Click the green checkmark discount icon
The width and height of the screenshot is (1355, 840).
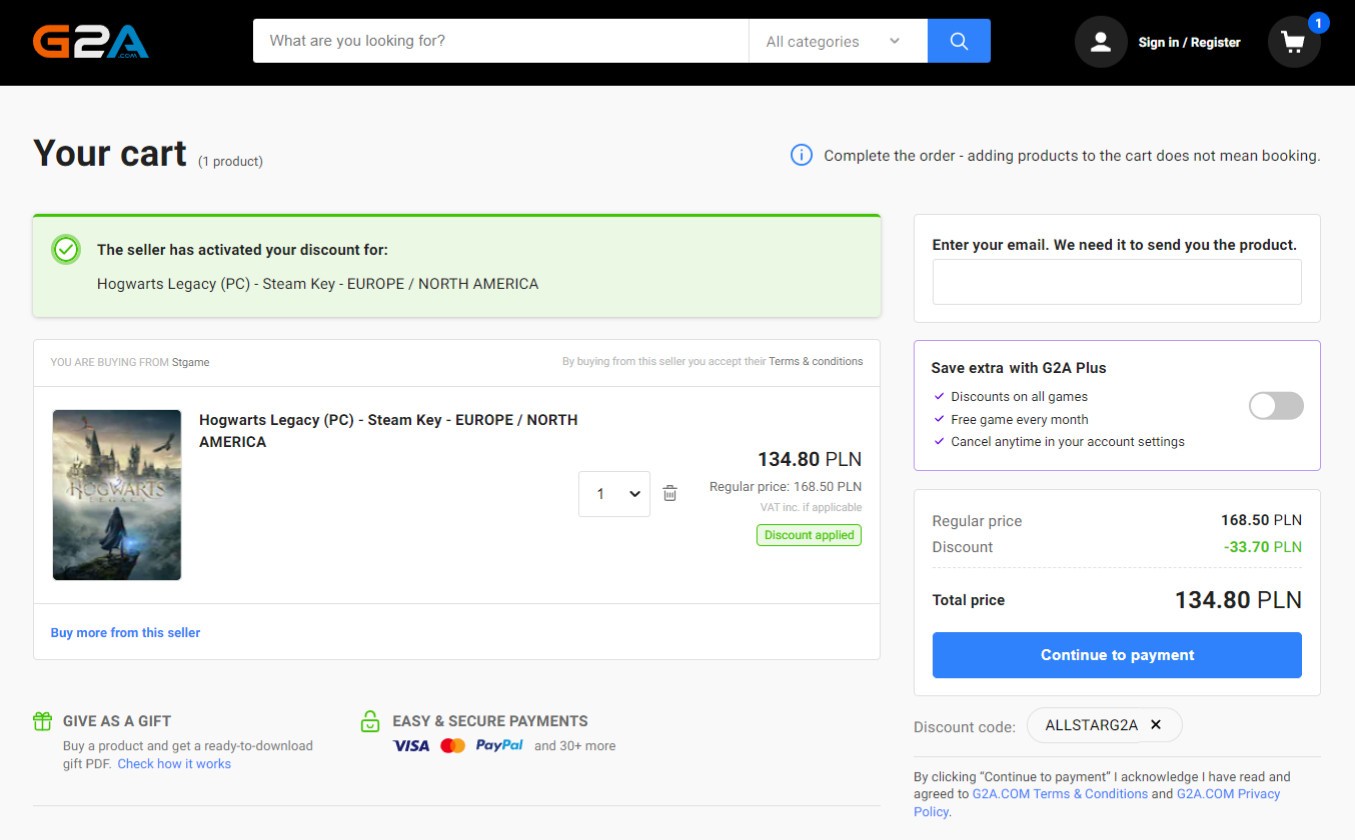pos(66,250)
